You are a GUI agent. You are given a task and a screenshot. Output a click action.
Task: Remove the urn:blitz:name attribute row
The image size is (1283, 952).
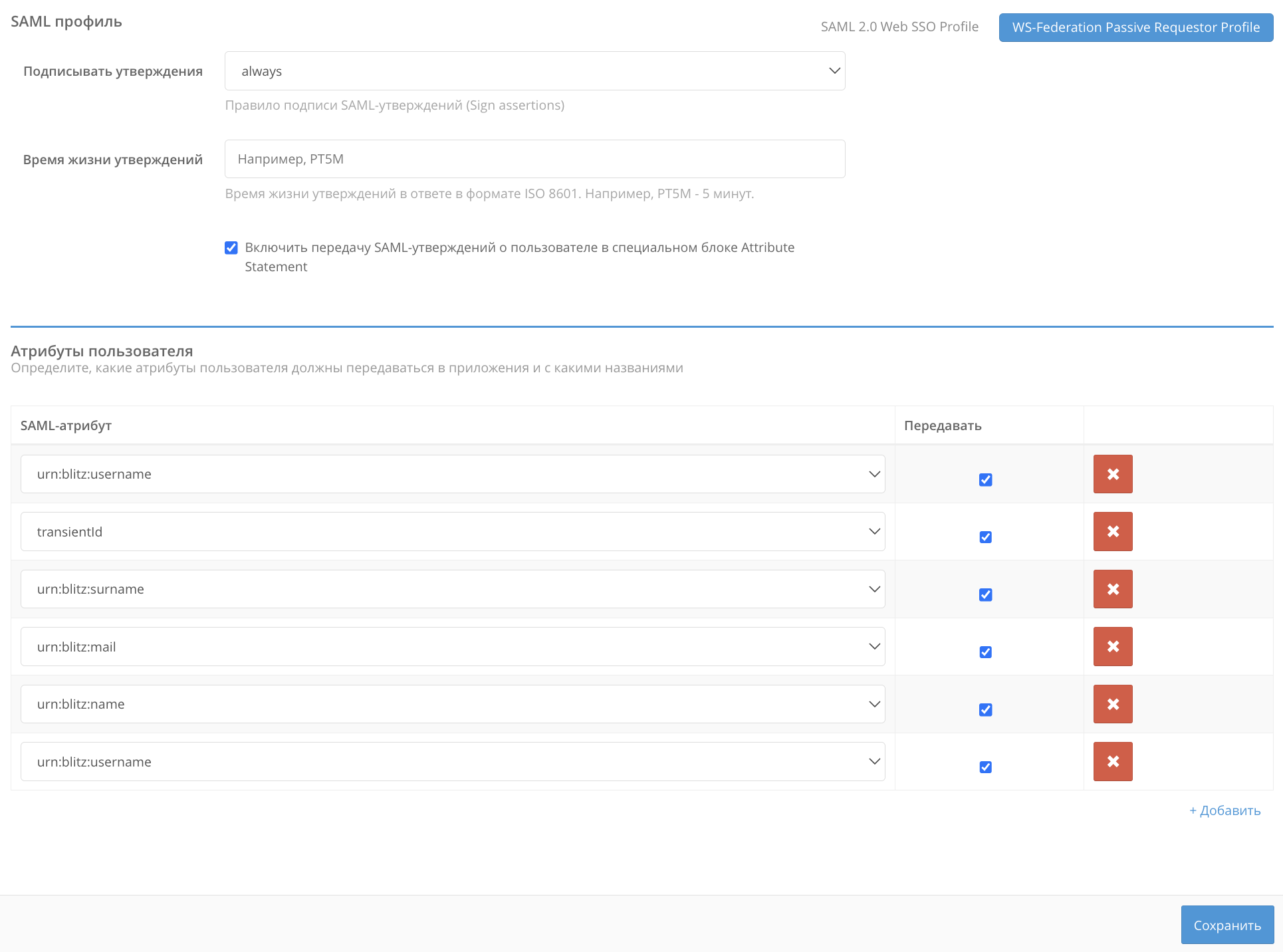pyautogui.click(x=1112, y=704)
